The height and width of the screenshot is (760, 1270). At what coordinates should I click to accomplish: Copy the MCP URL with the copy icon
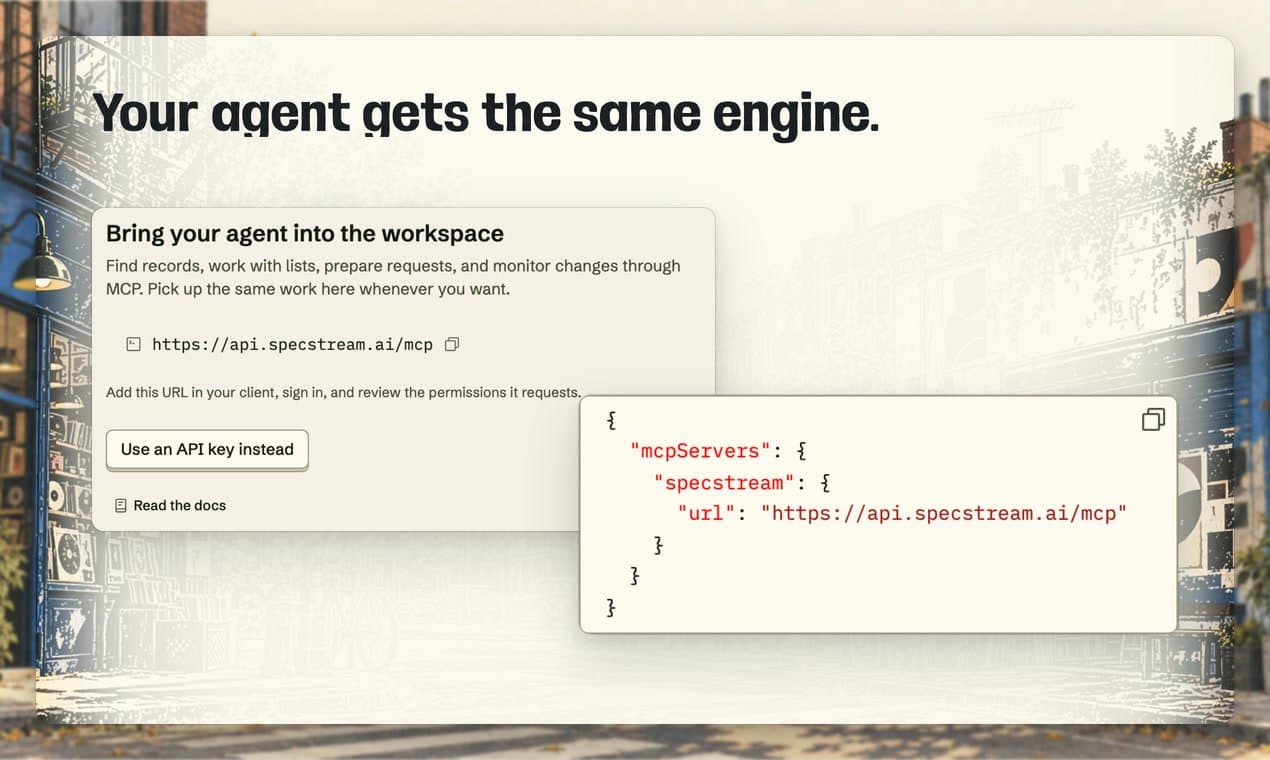point(452,344)
